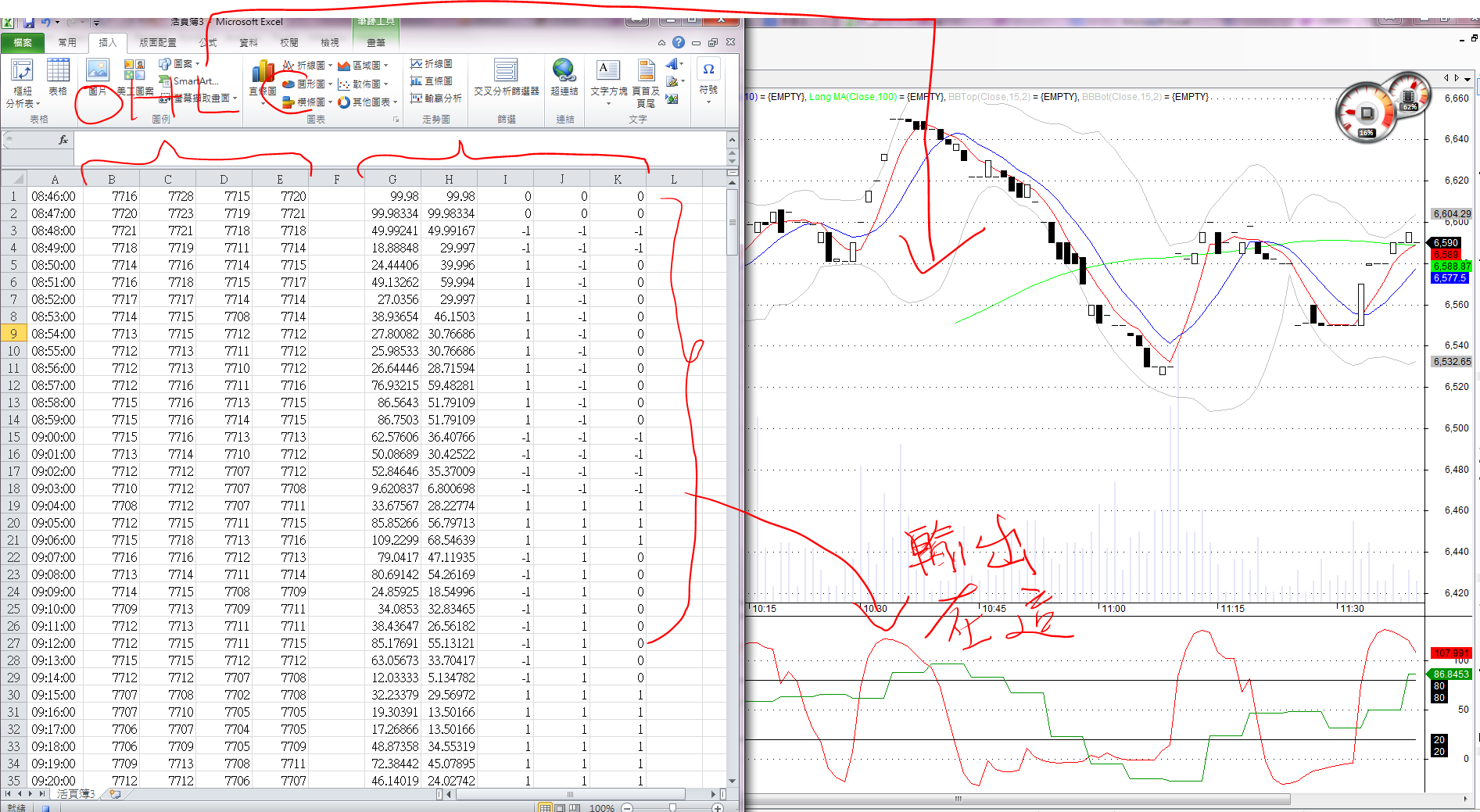Switch to Page Layout view

tap(560, 807)
